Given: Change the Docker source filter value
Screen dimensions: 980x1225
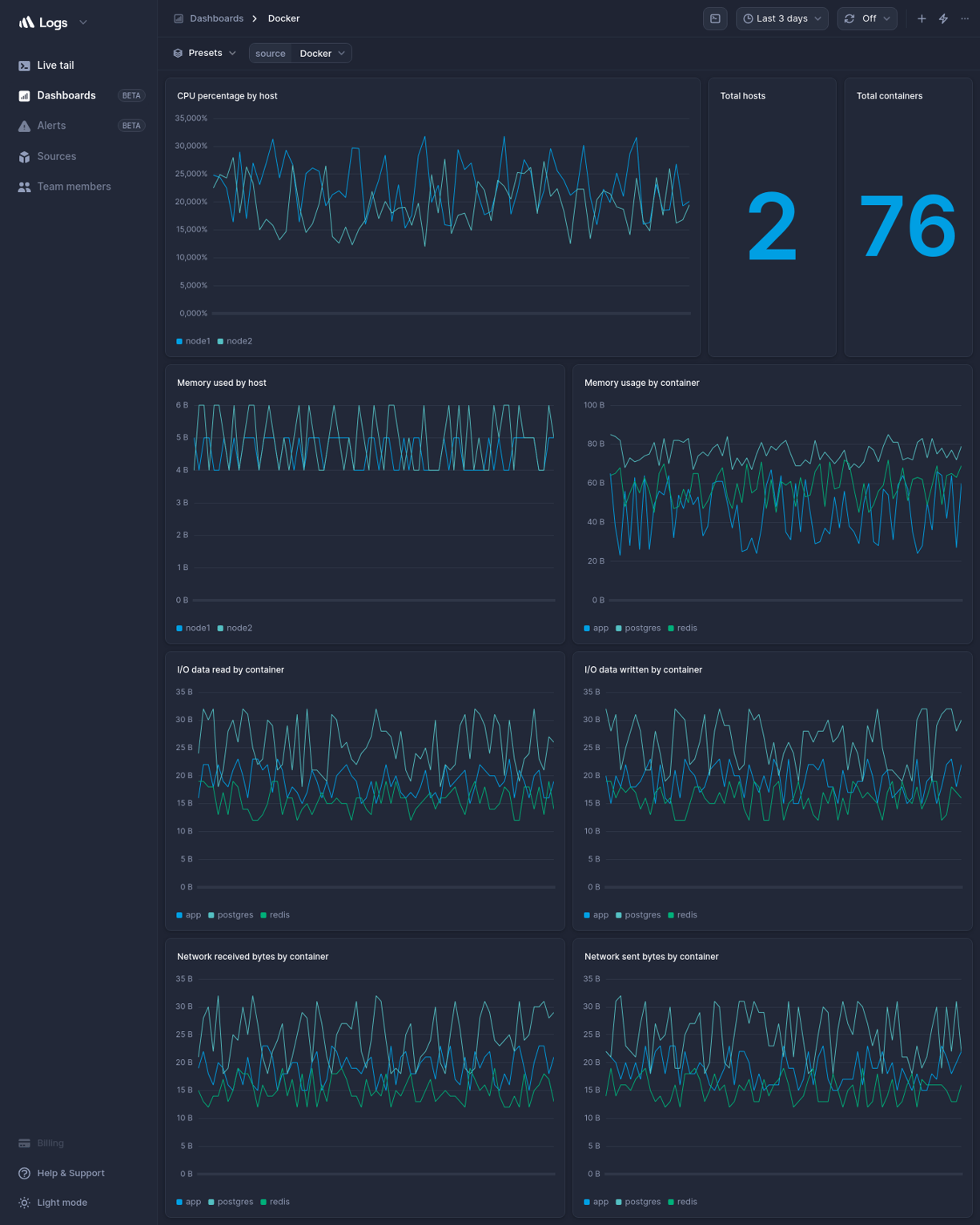Looking at the screenshot, I should 322,53.
